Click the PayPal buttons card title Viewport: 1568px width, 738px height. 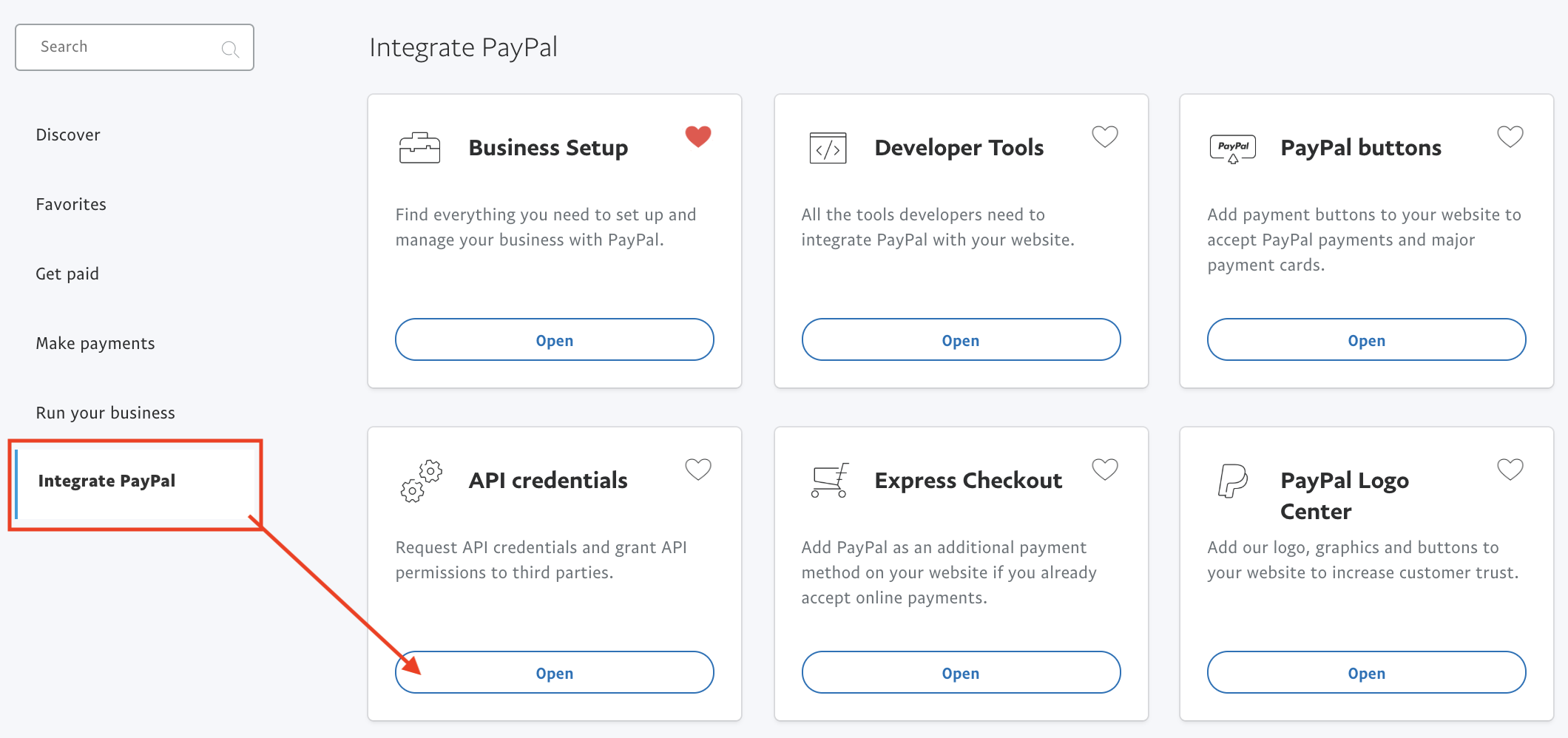tap(1361, 148)
